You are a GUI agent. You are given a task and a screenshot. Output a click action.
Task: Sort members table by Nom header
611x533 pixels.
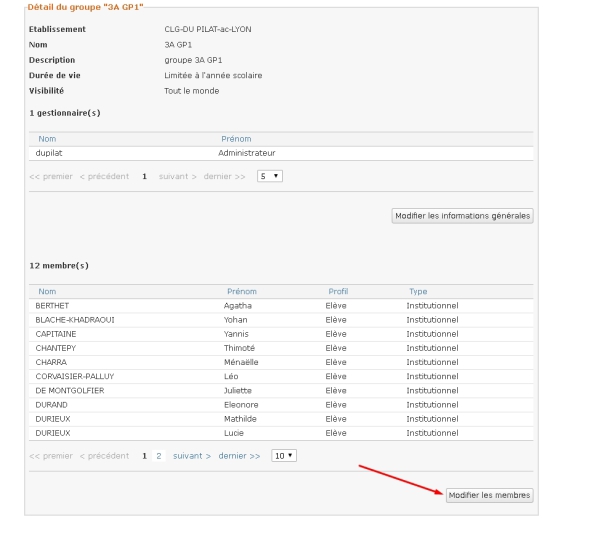tap(47, 291)
